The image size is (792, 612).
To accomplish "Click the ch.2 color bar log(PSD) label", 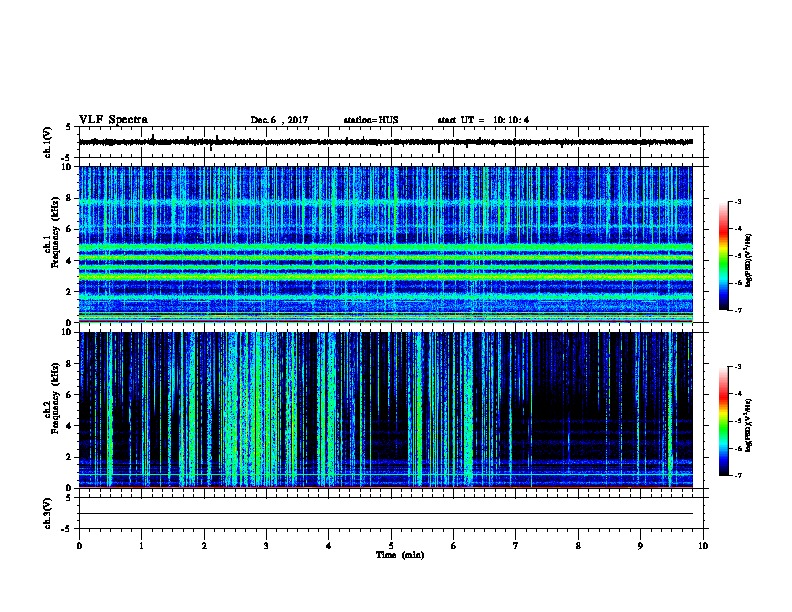I will [749, 426].
